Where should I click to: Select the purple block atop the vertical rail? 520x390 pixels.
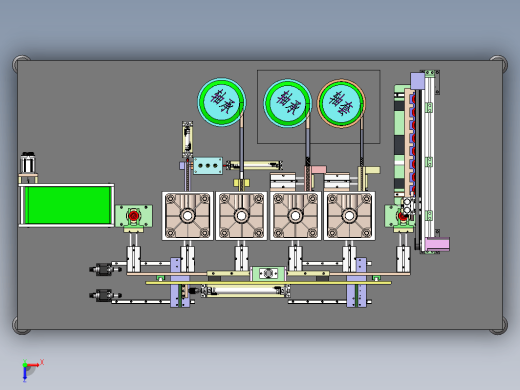coord(417,81)
